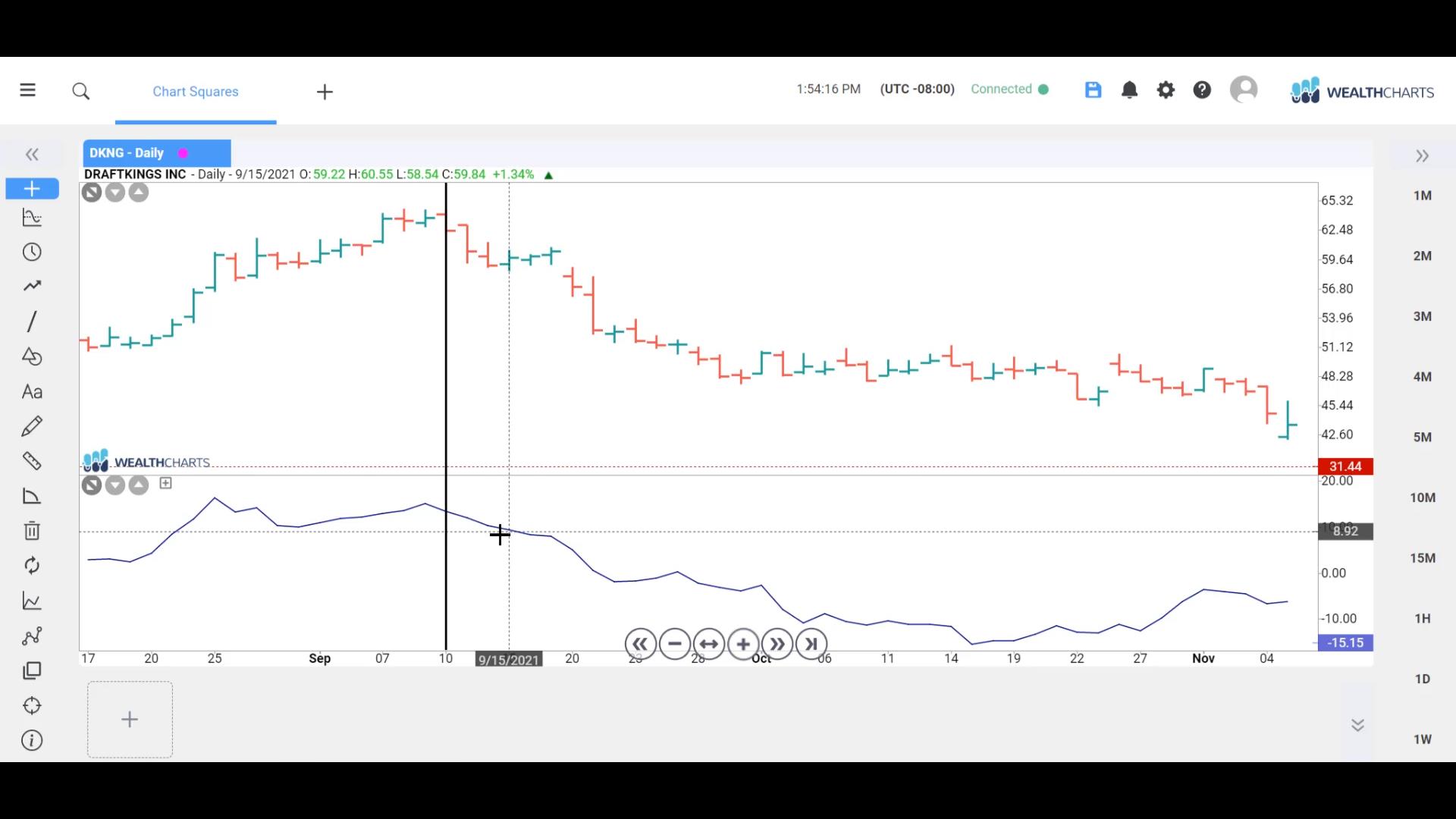Rewind chart with double left arrows

[640, 645]
